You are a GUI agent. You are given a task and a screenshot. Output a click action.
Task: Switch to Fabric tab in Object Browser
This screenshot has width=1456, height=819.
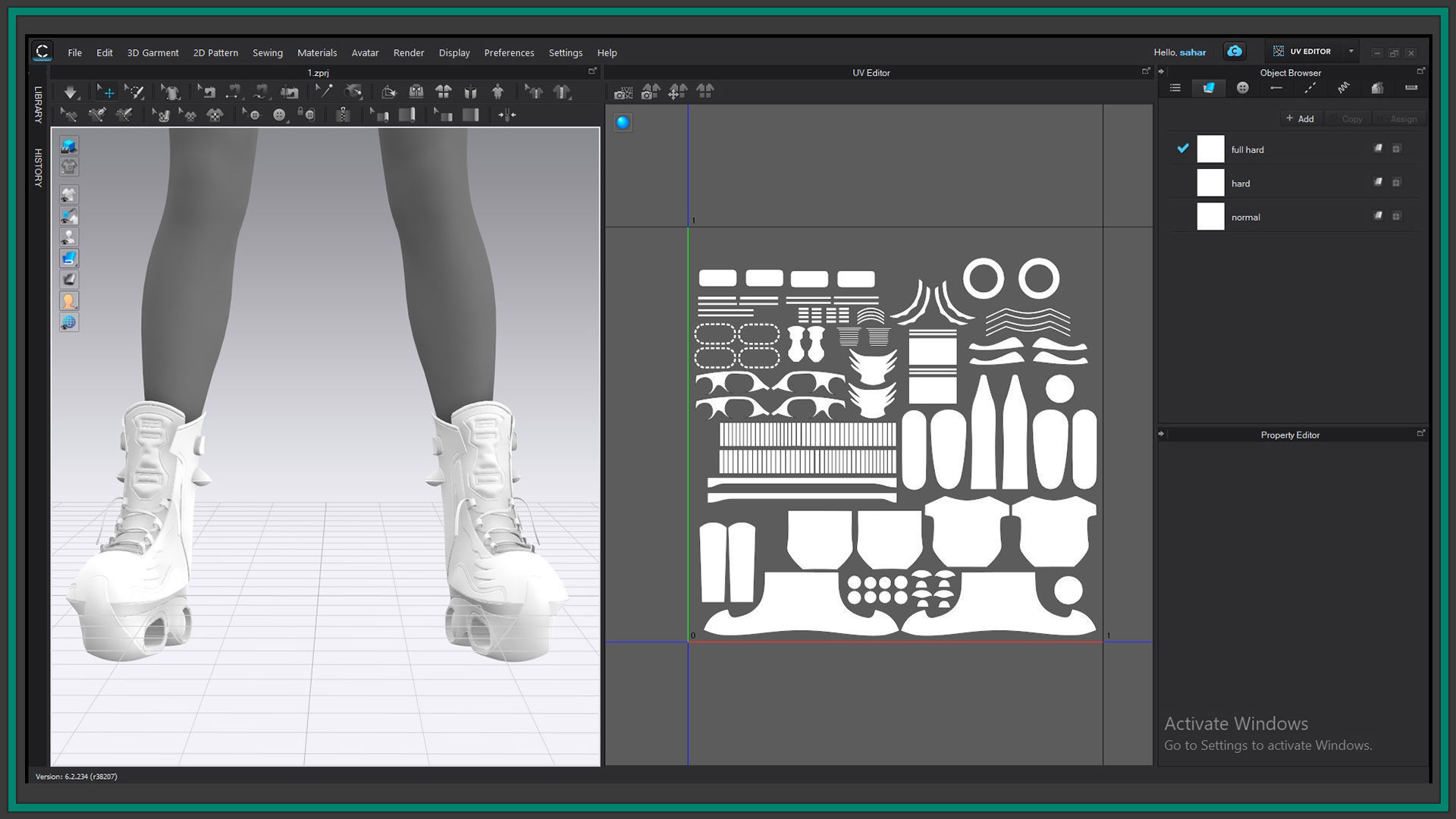1209,88
